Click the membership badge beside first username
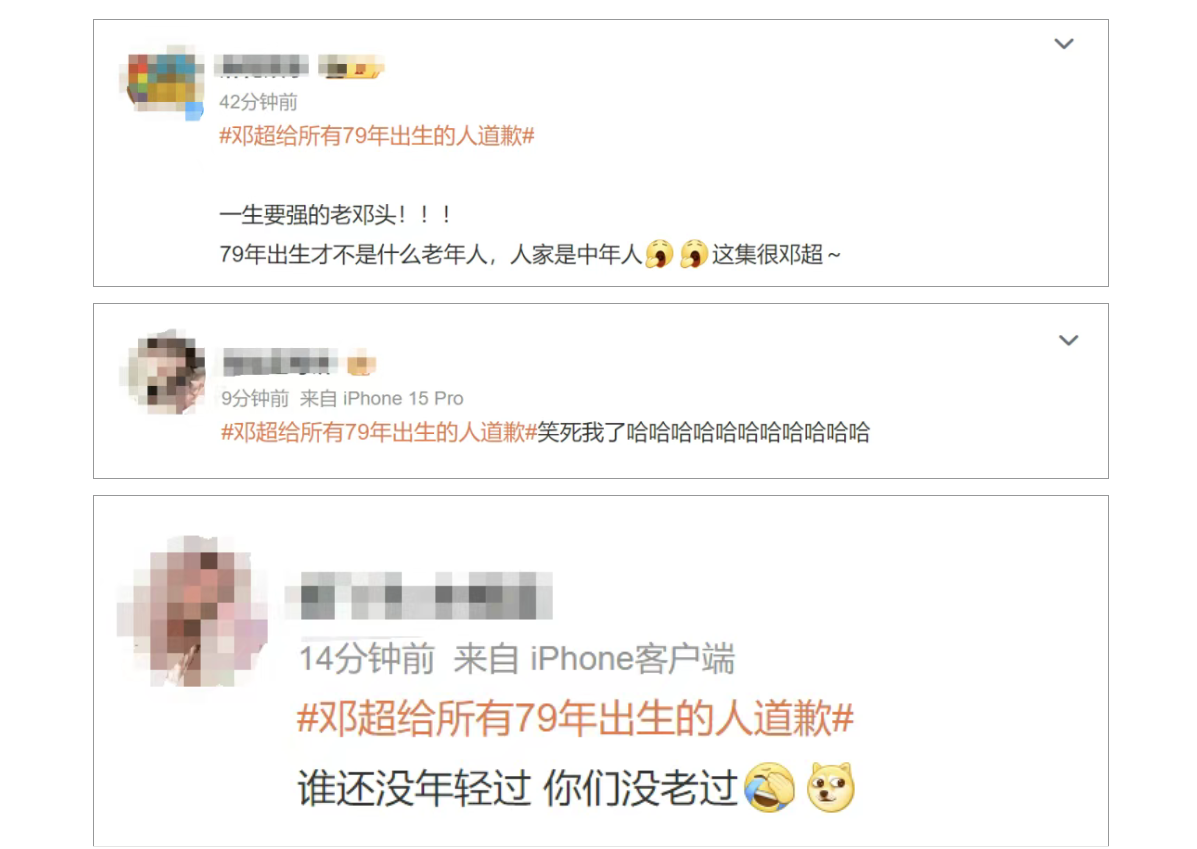Screen dimensions: 1197x849 (x=350, y=66)
